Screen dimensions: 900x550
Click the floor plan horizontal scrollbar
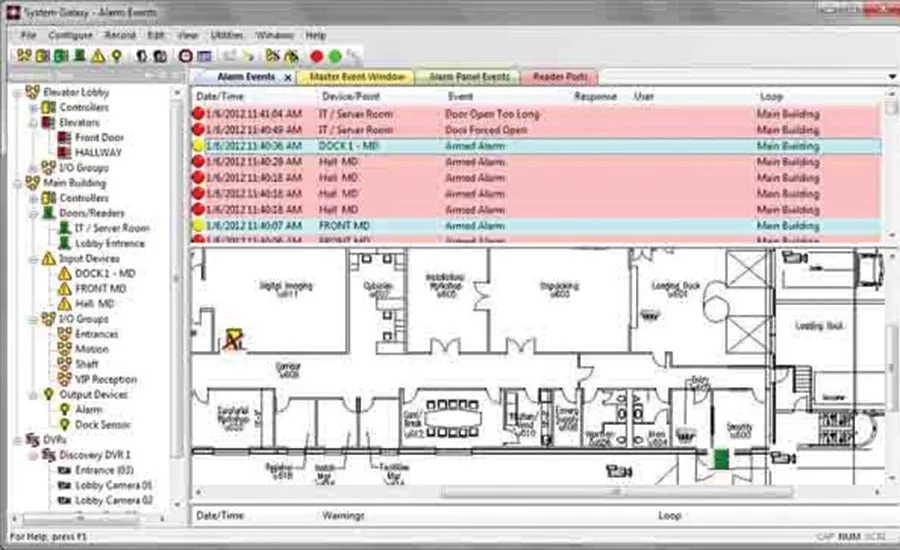pos(616,492)
